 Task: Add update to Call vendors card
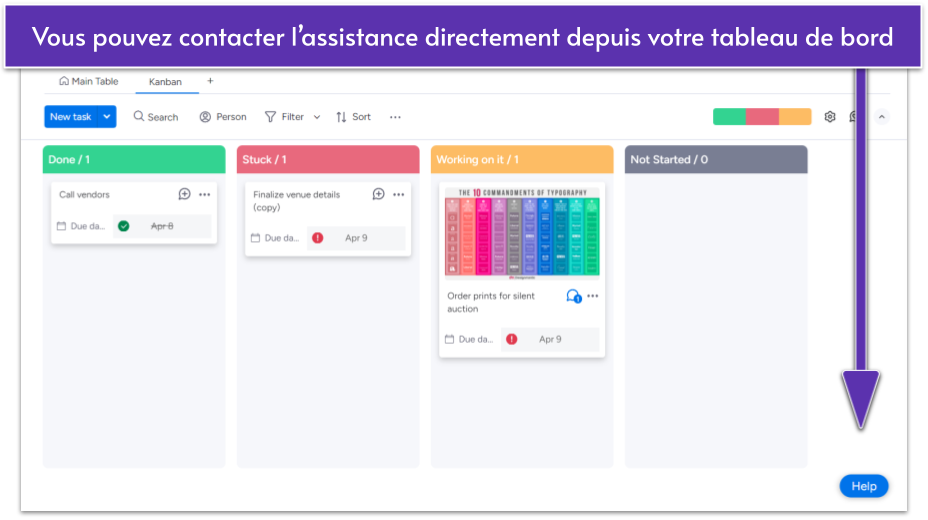tap(185, 194)
